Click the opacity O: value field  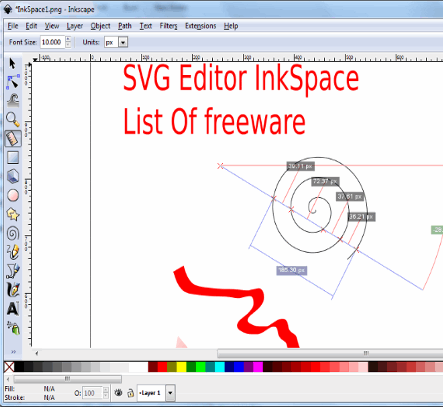[92, 393]
